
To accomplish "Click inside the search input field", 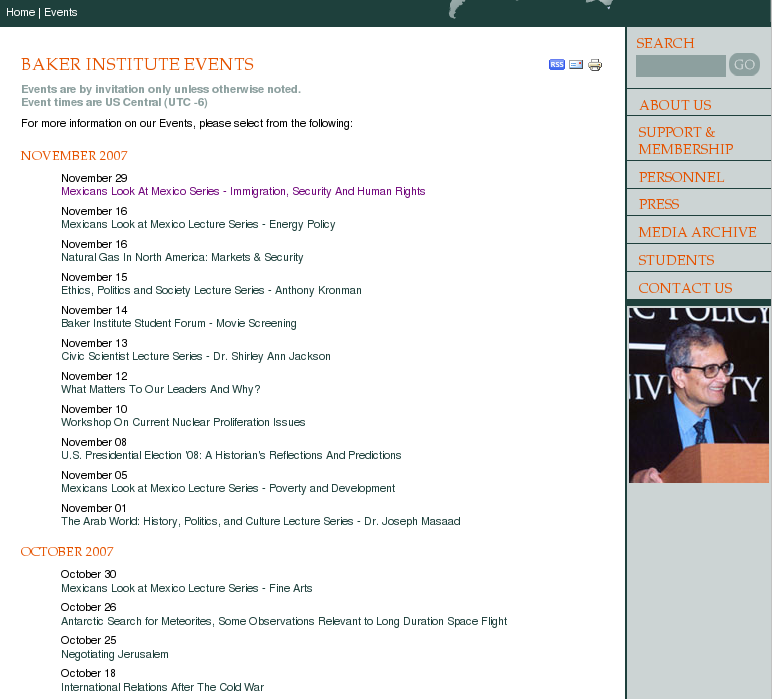I will coord(680,66).
